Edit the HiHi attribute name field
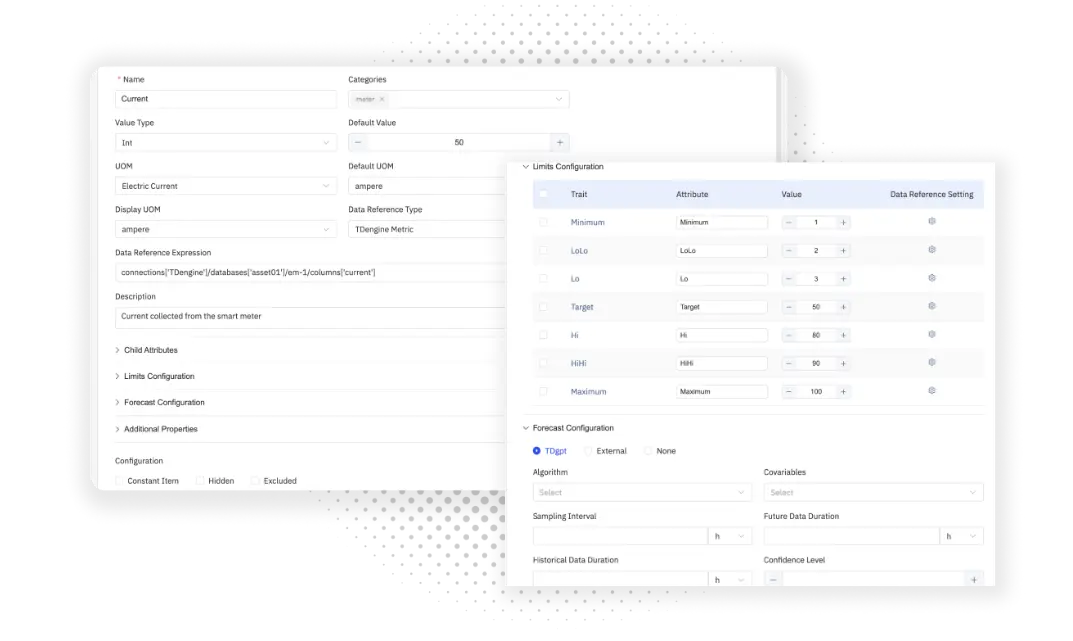 721,363
